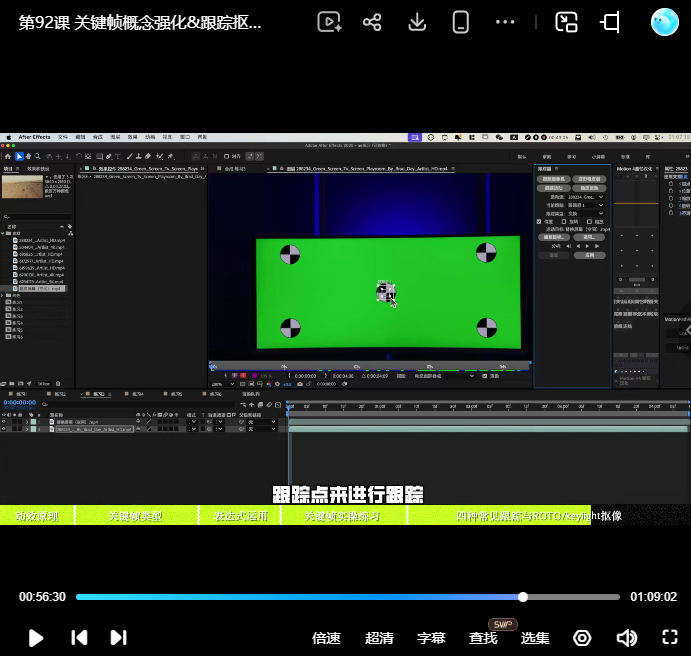Click 查找 search button with SVIP badge
Image resolution: width=691 pixels, height=656 pixels.
(x=483, y=638)
